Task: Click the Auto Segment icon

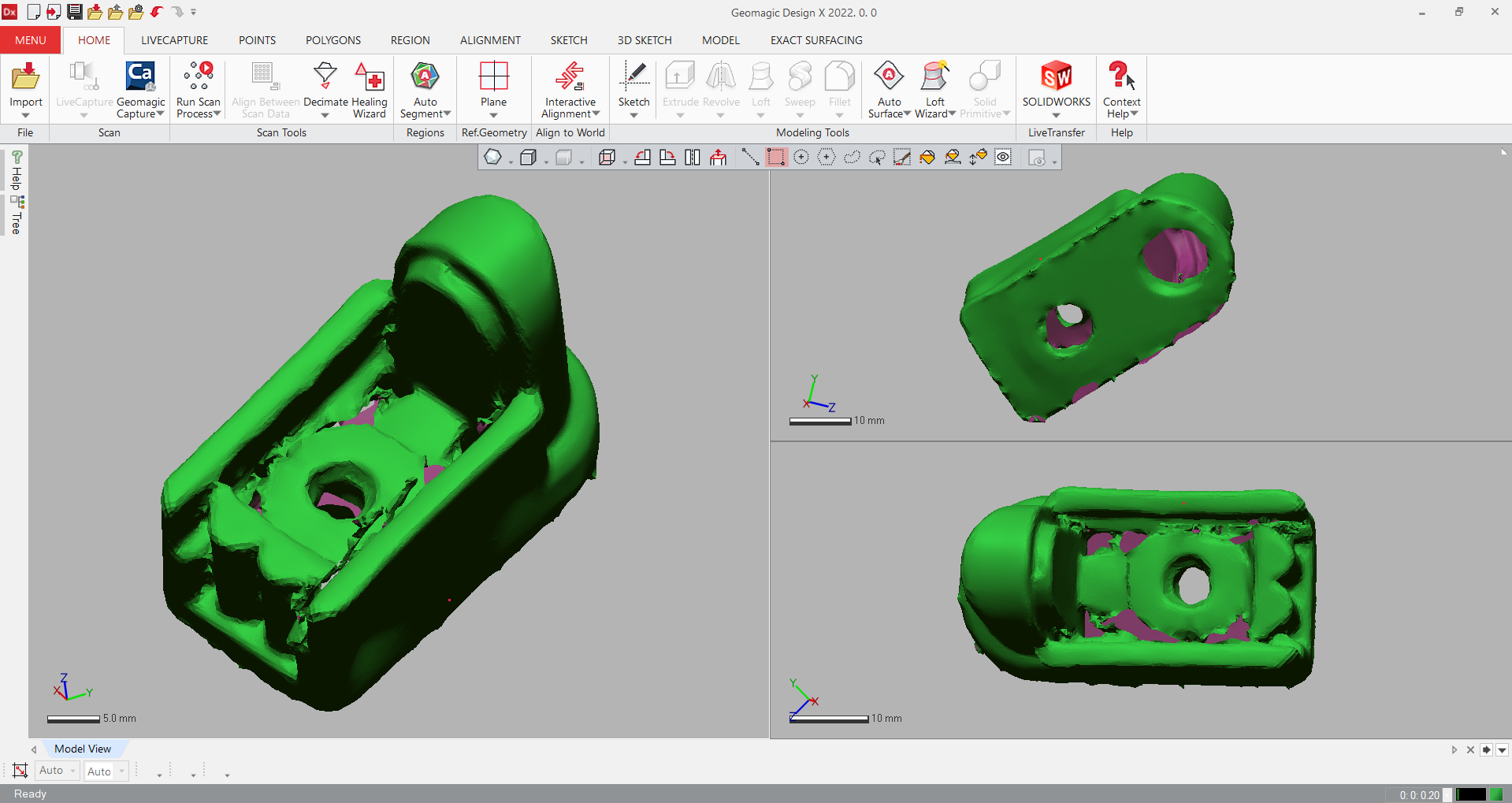Action: point(425,79)
